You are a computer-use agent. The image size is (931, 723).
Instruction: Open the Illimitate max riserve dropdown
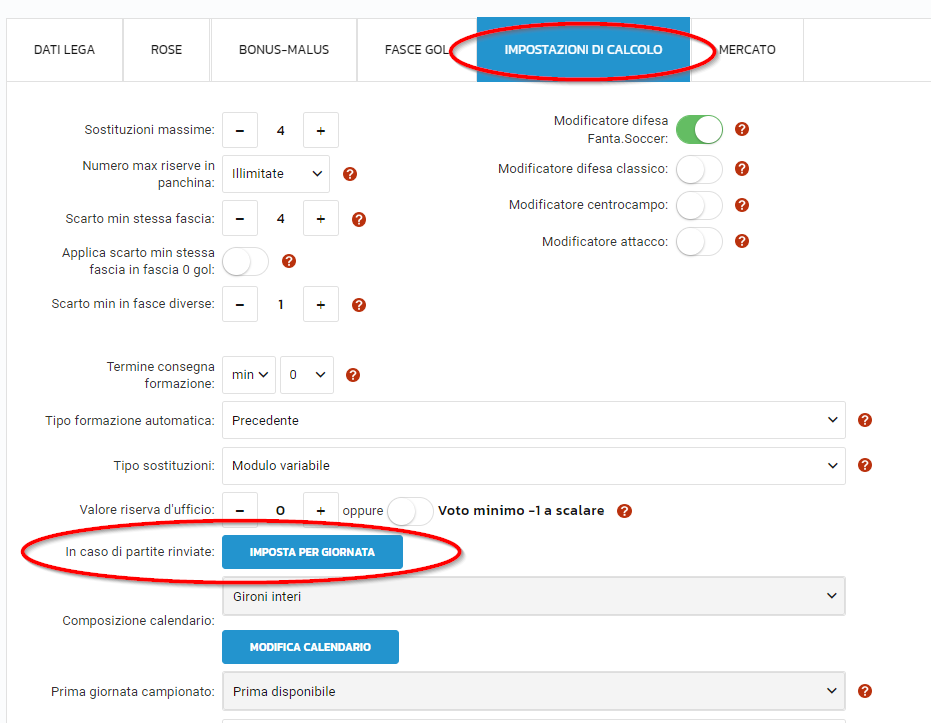275,173
